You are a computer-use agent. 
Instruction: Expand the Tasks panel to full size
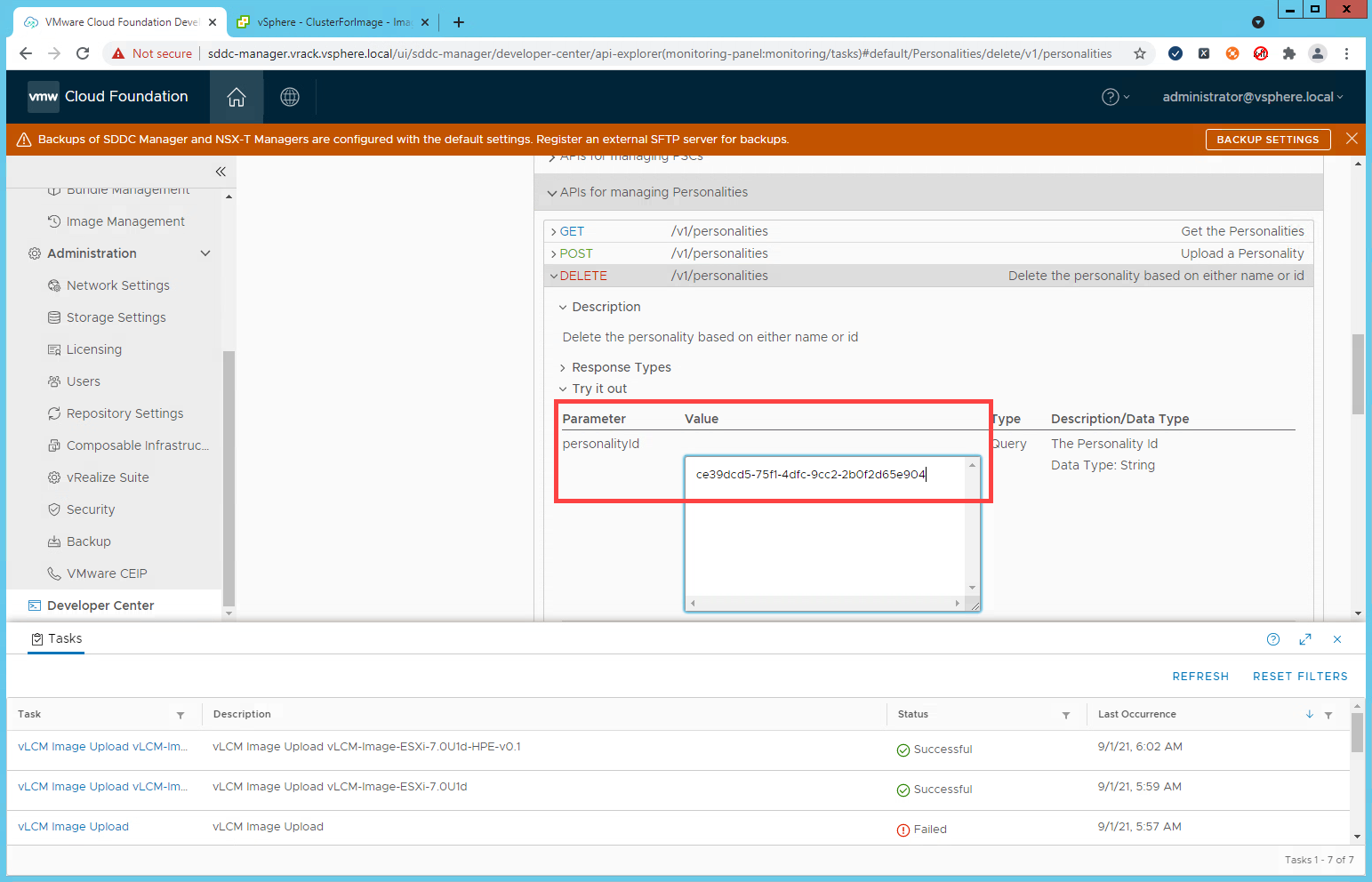point(1305,639)
